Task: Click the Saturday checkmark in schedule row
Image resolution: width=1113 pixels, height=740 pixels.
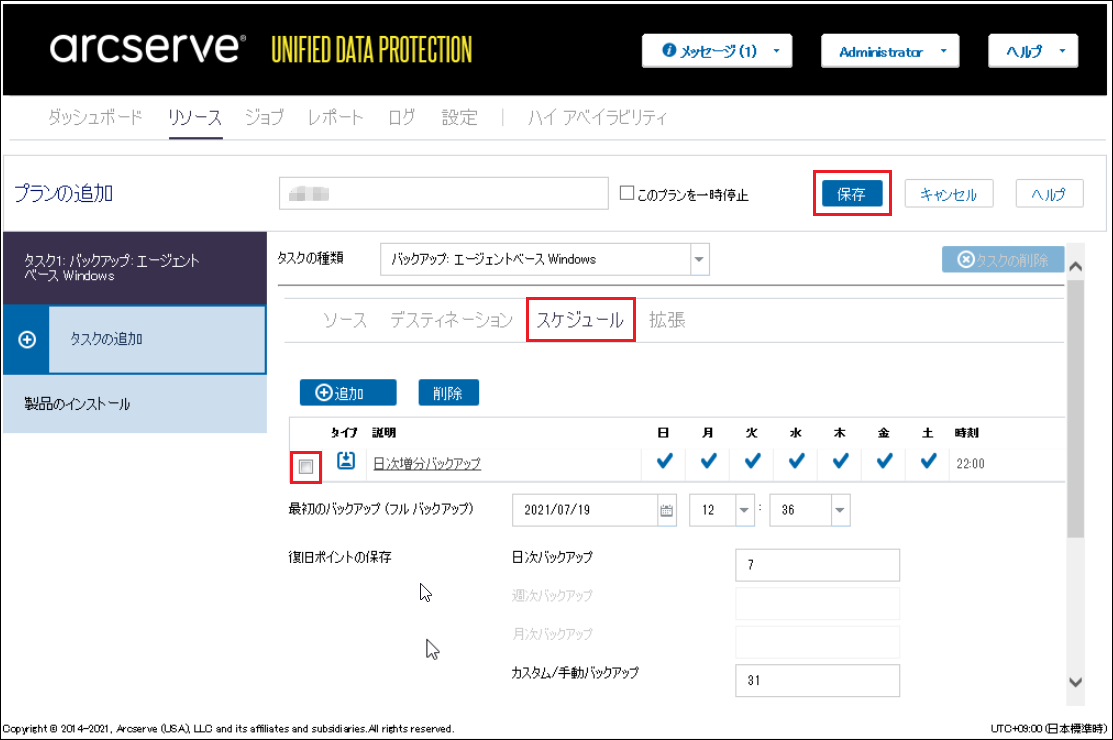Action: click(x=928, y=461)
